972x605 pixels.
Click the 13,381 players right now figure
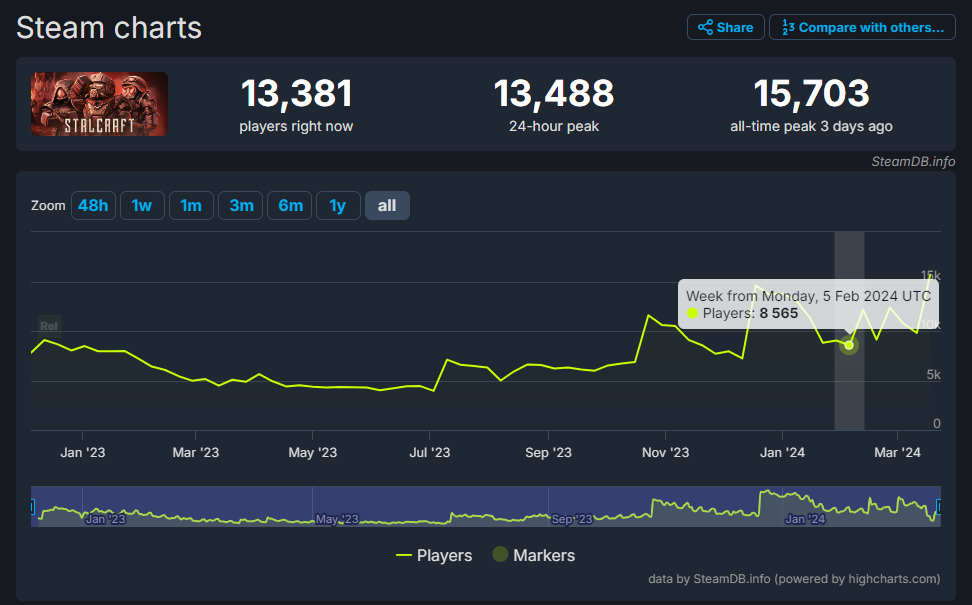coord(296,94)
